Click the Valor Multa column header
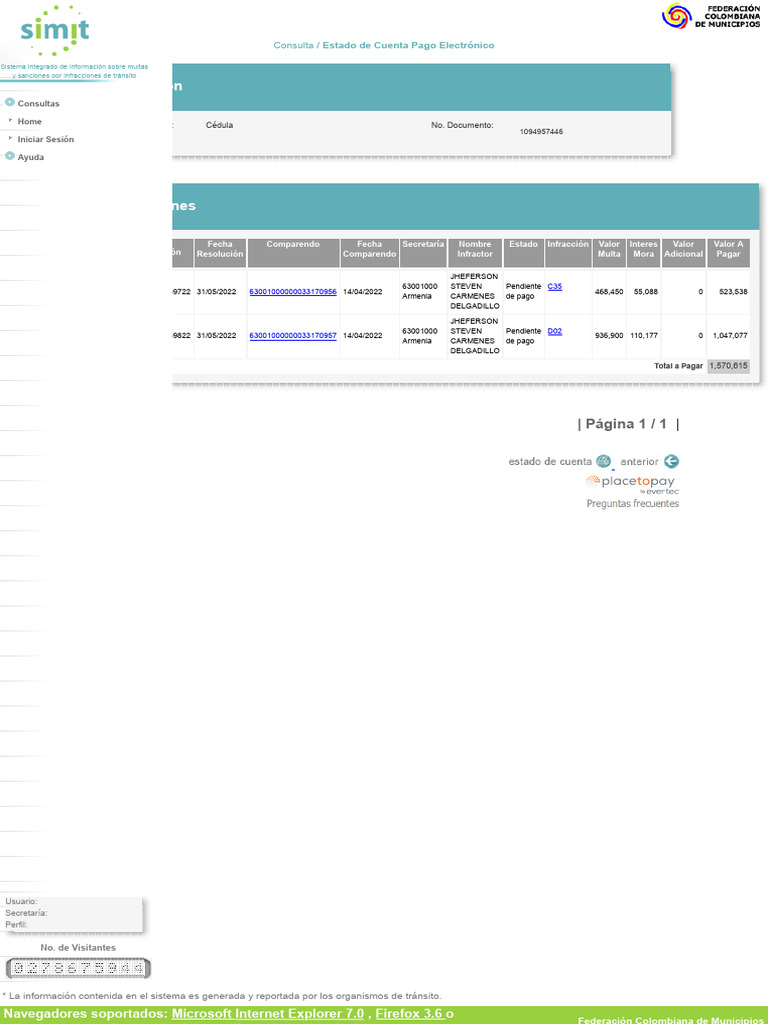 coord(609,253)
